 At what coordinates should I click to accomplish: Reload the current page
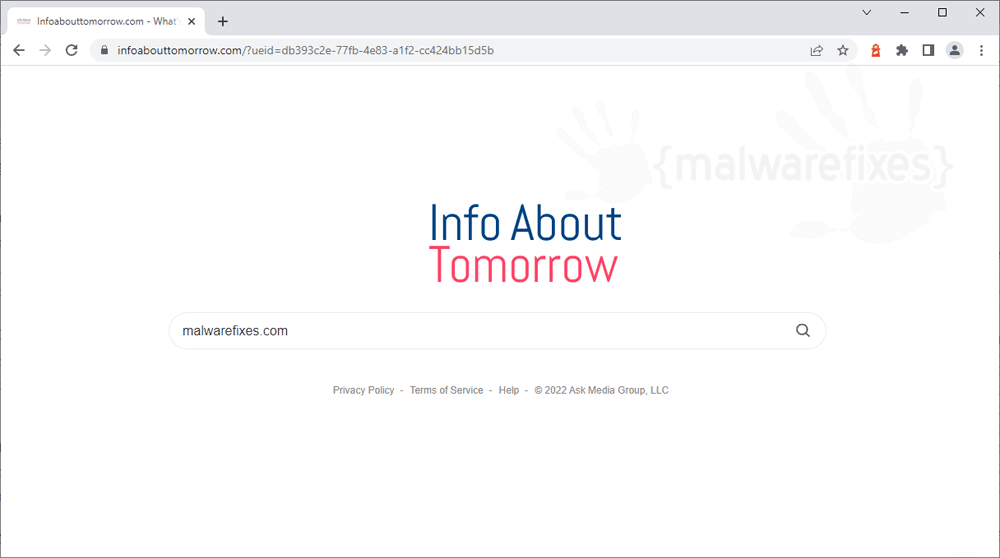point(71,50)
